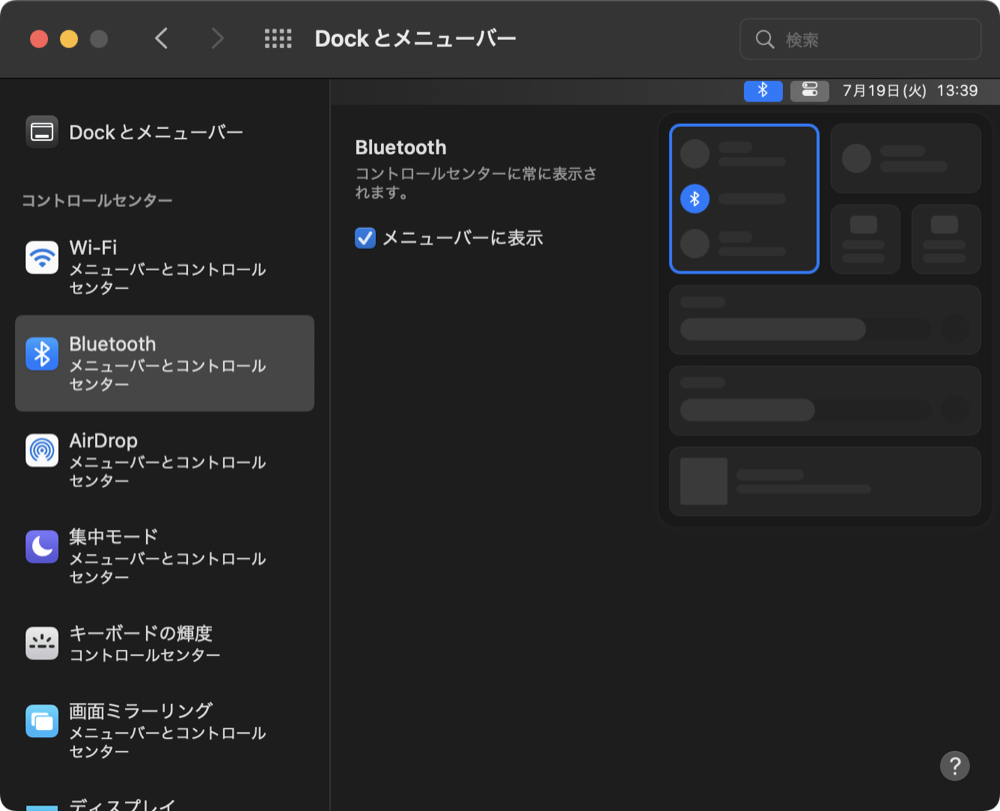
Task: Select AirDrop in the sidebar
Action: (x=165, y=459)
